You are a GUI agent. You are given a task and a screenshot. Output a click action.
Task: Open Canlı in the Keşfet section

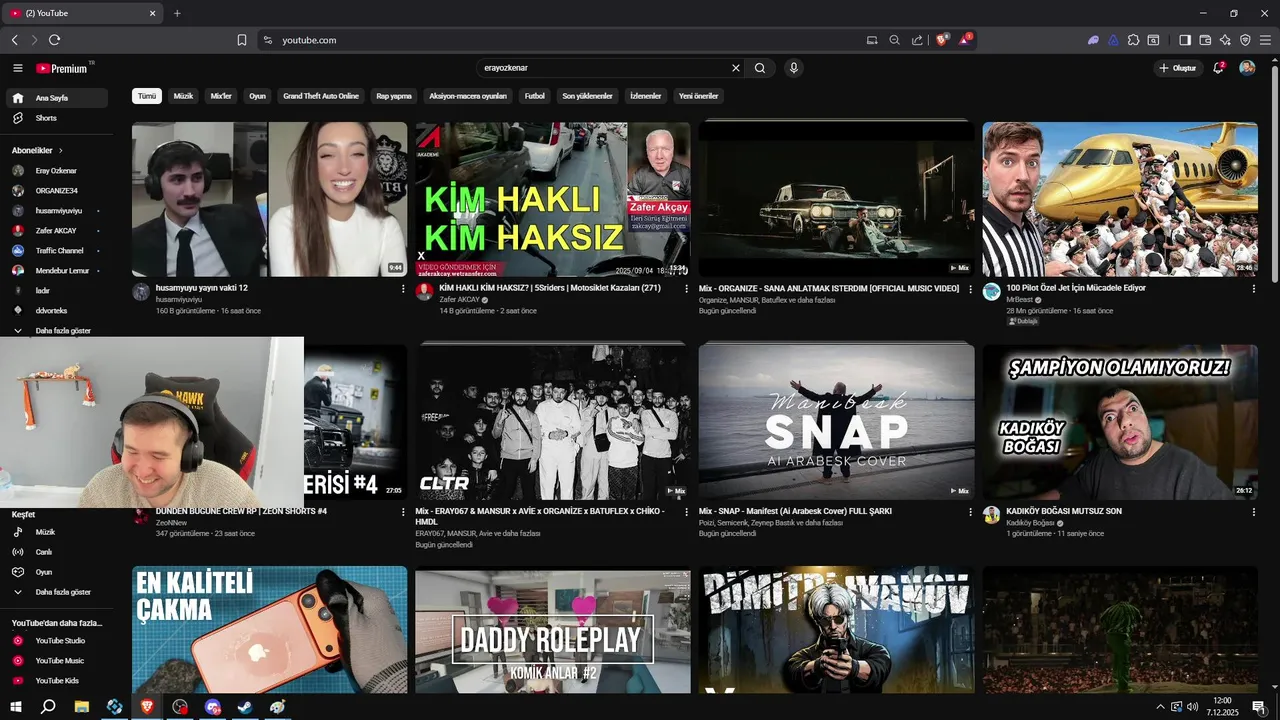click(x=57, y=552)
